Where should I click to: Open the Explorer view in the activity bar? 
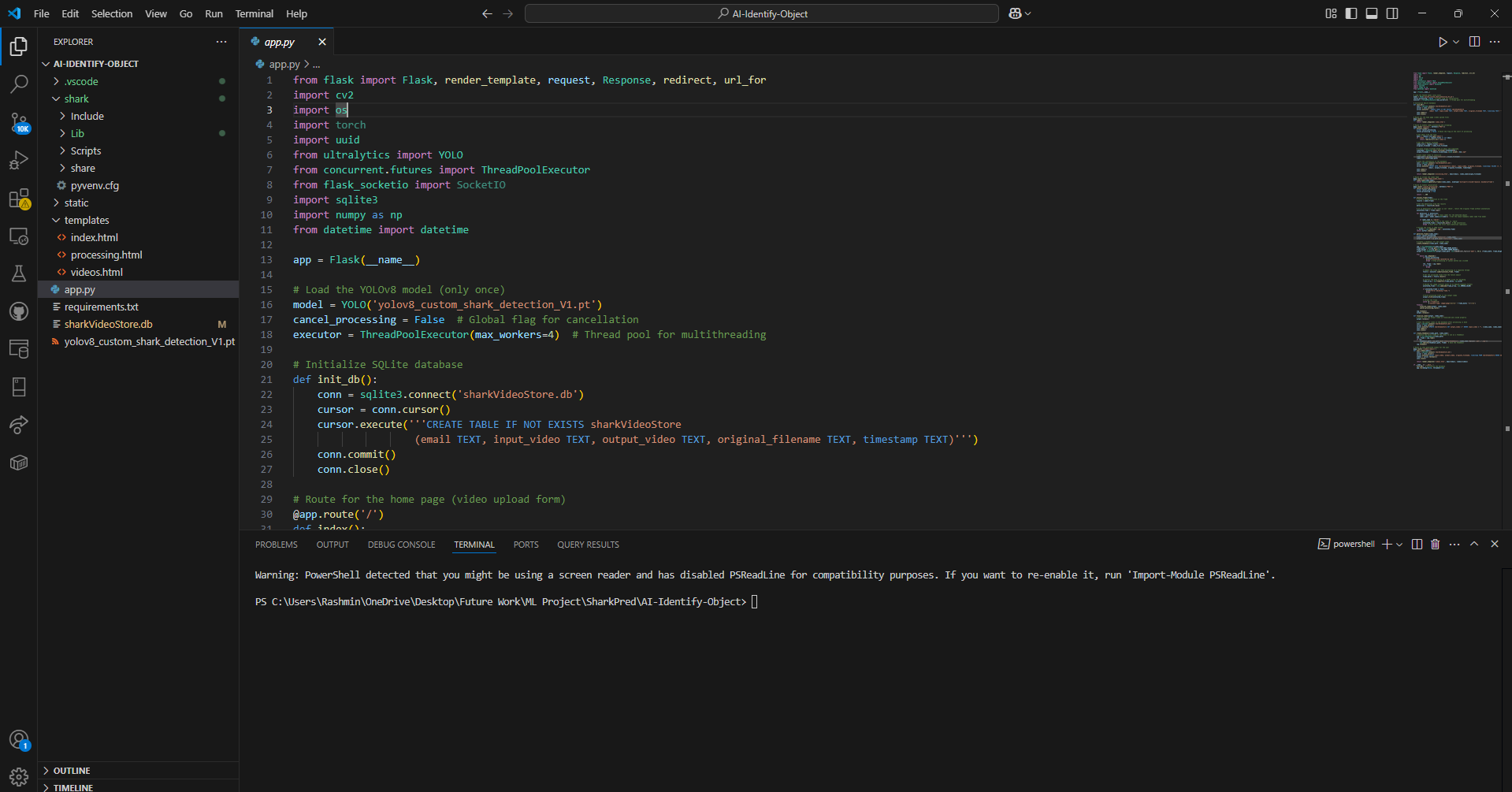[x=19, y=46]
